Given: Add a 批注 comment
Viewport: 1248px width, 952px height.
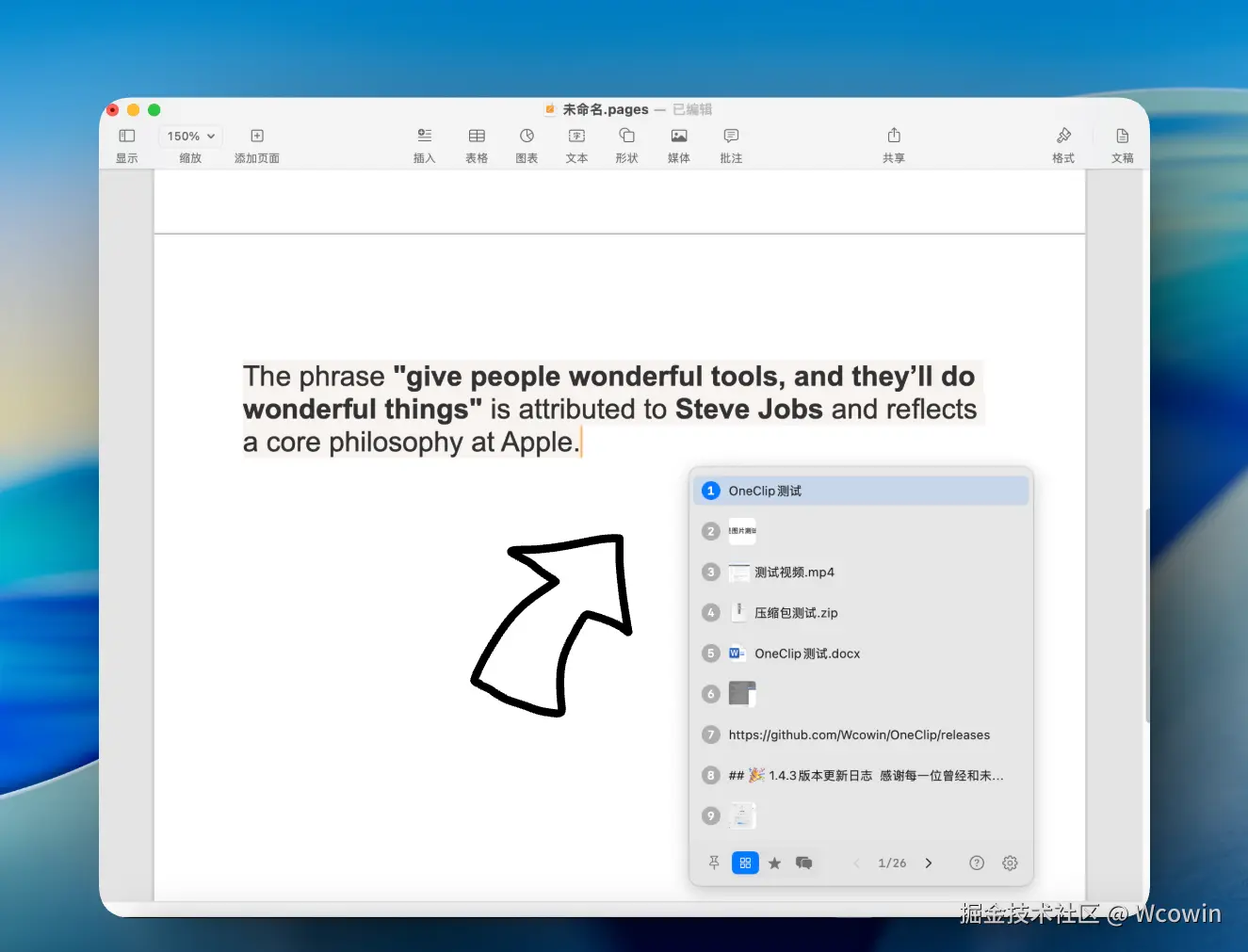Looking at the screenshot, I should pyautogui.click(x=731, y=136).
